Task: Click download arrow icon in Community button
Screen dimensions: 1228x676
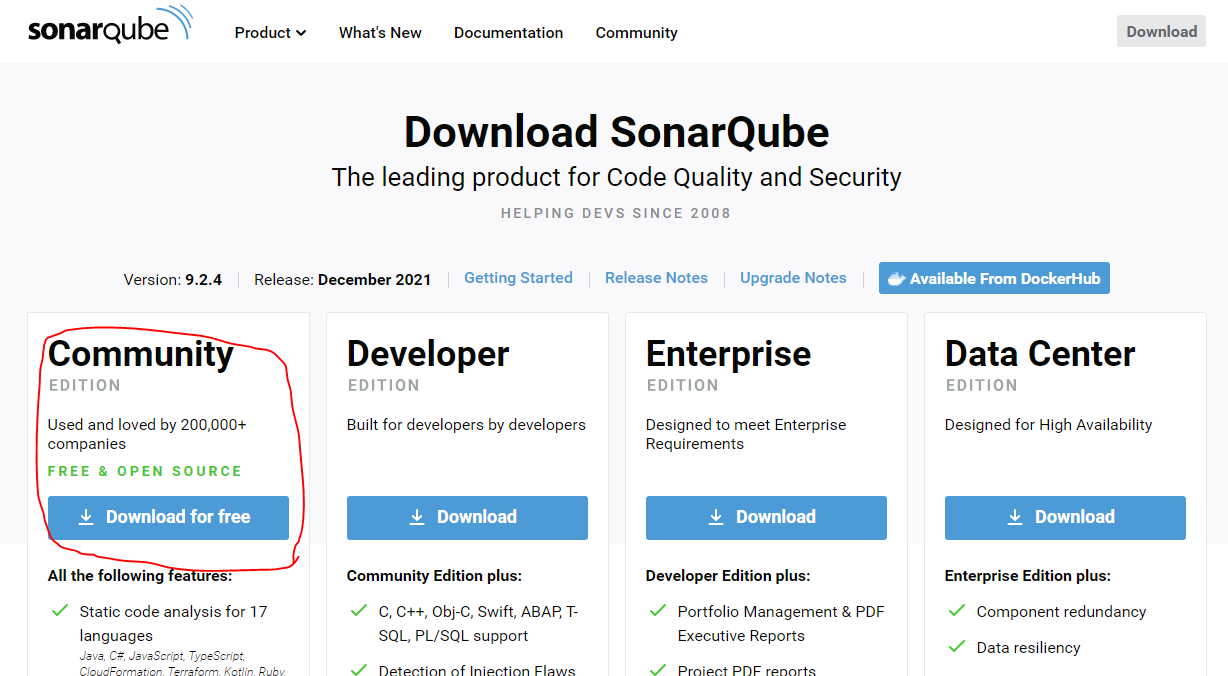Action: click(86, 517)
